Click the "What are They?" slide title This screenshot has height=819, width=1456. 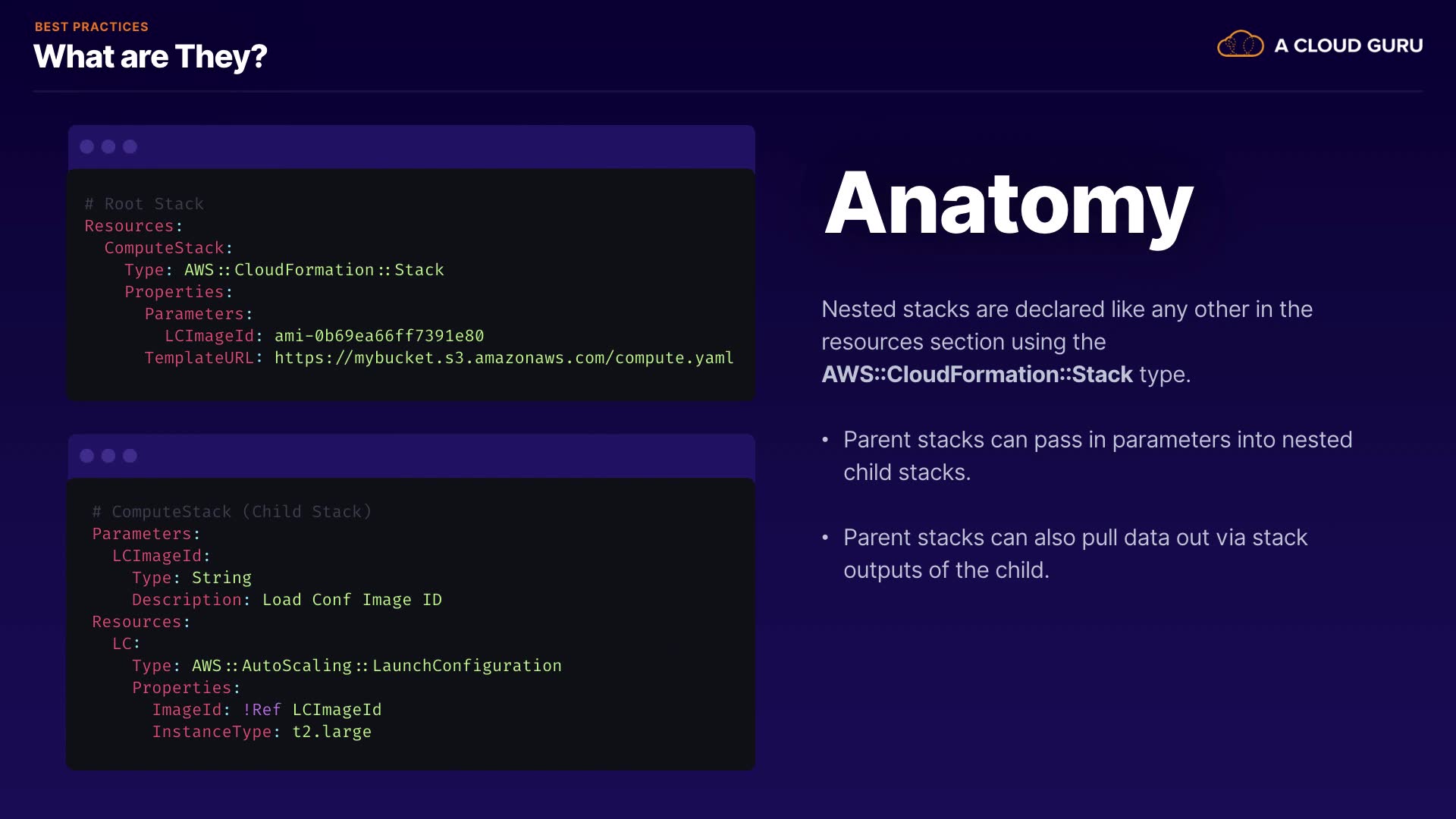click(150, 57)
